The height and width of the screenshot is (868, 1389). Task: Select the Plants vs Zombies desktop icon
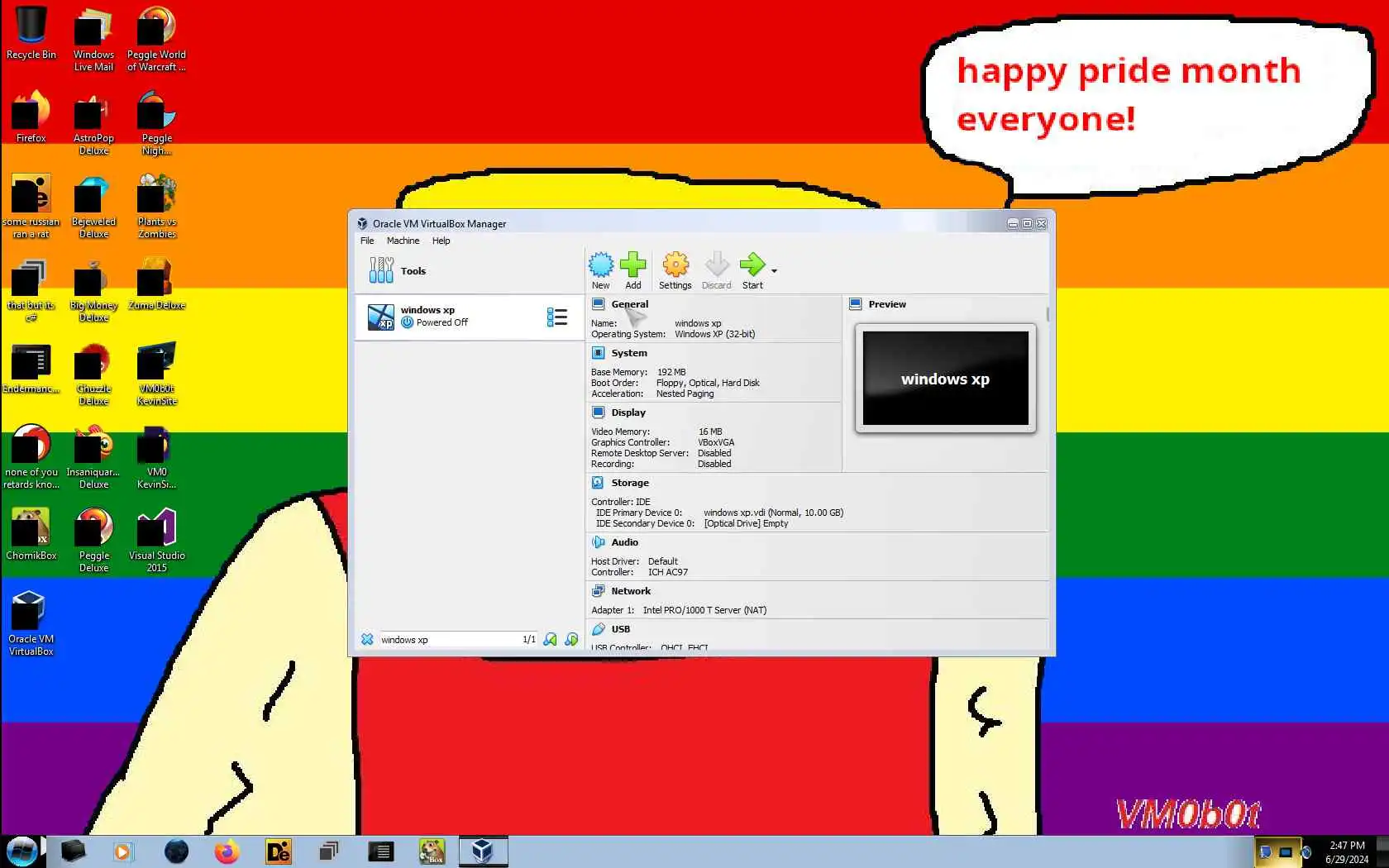pyautogui.click(x=156, y=206)
